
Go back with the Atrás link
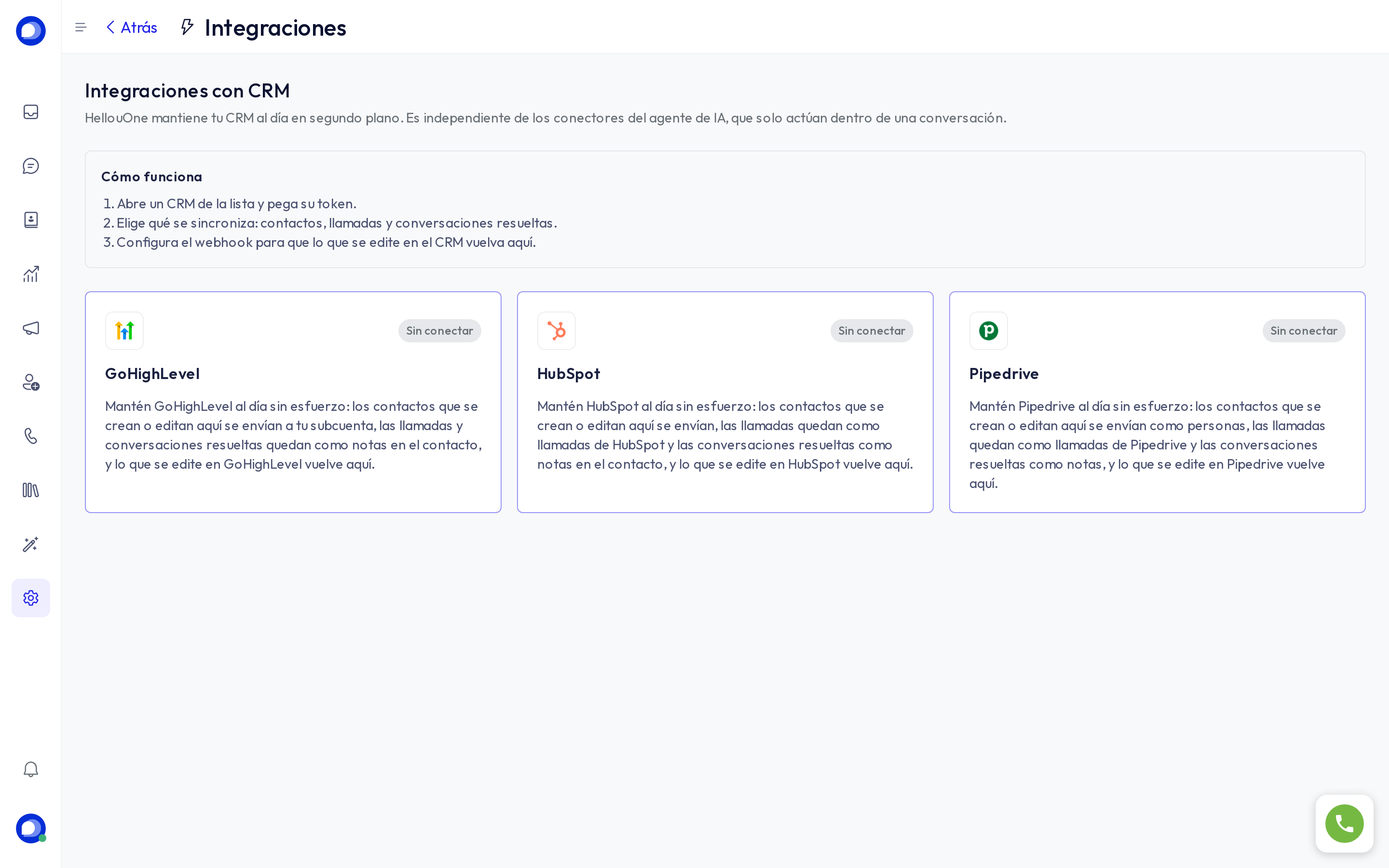pyautogui.click(x=132, y=27)
